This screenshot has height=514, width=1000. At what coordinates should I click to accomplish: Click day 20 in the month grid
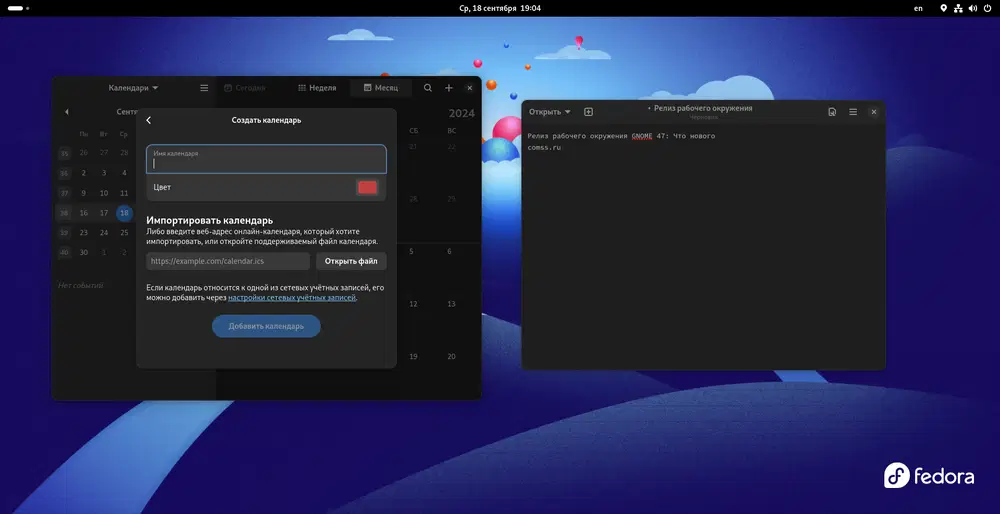click(452, 356)
